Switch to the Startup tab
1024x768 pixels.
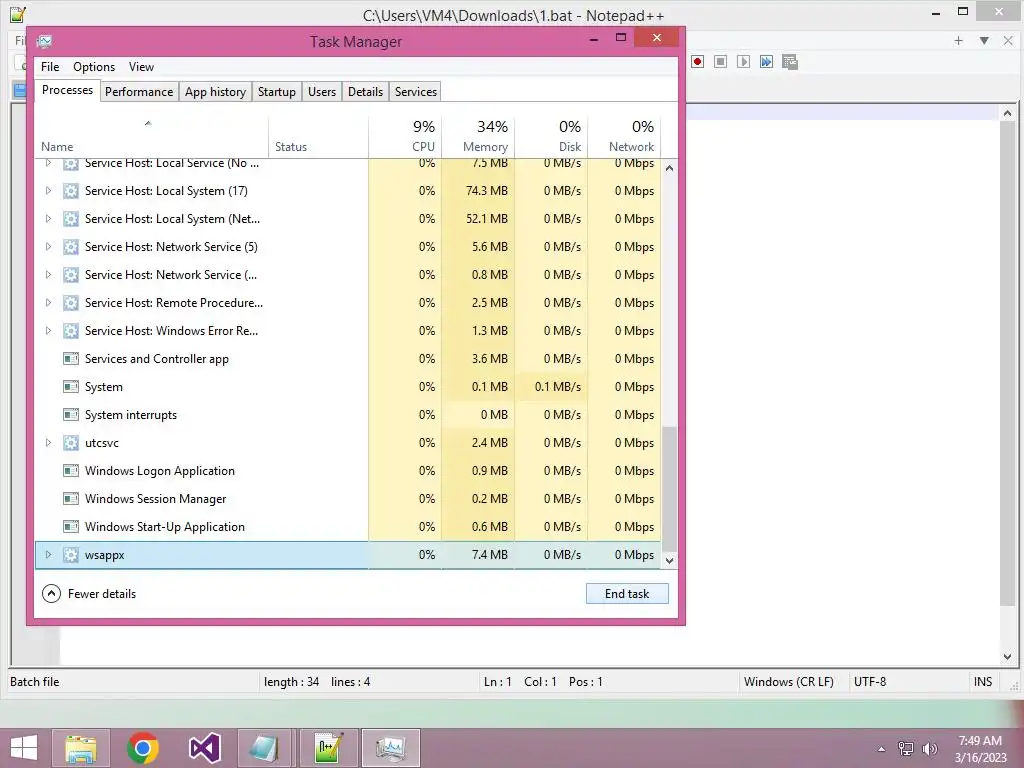[x=277, y=91]
